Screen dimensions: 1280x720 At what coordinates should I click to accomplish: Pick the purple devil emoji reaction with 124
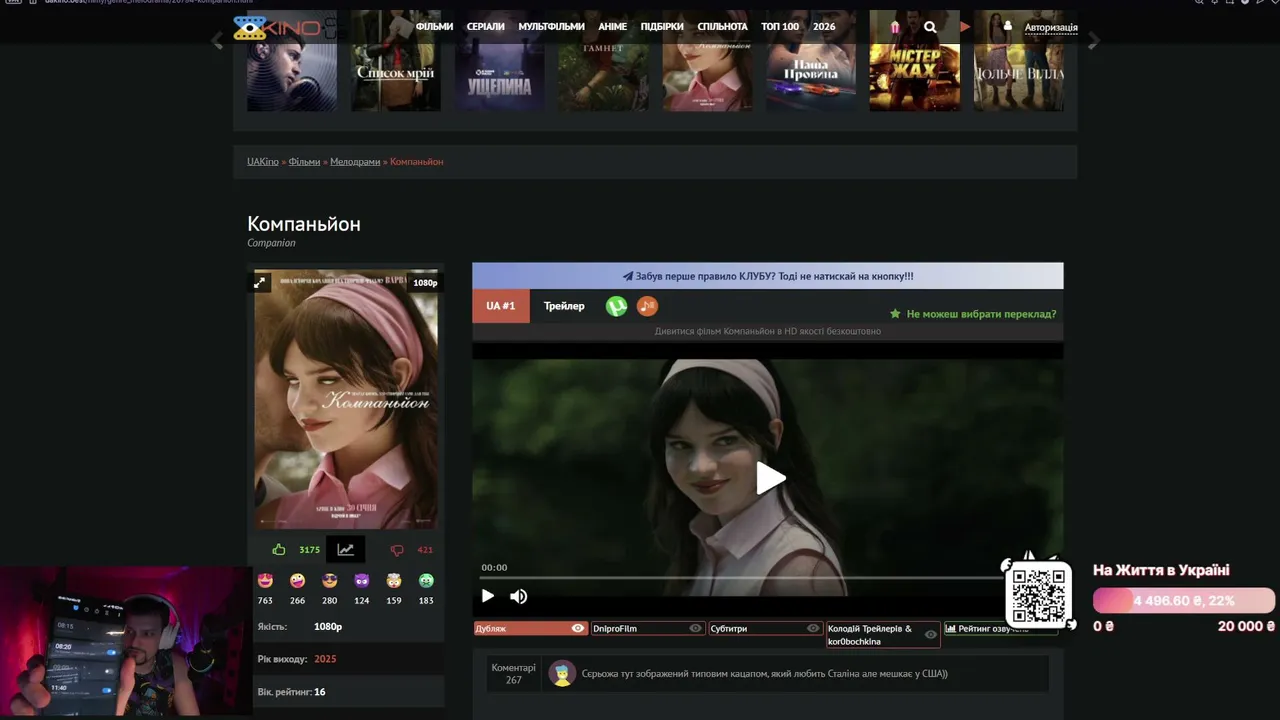(362, 580)
